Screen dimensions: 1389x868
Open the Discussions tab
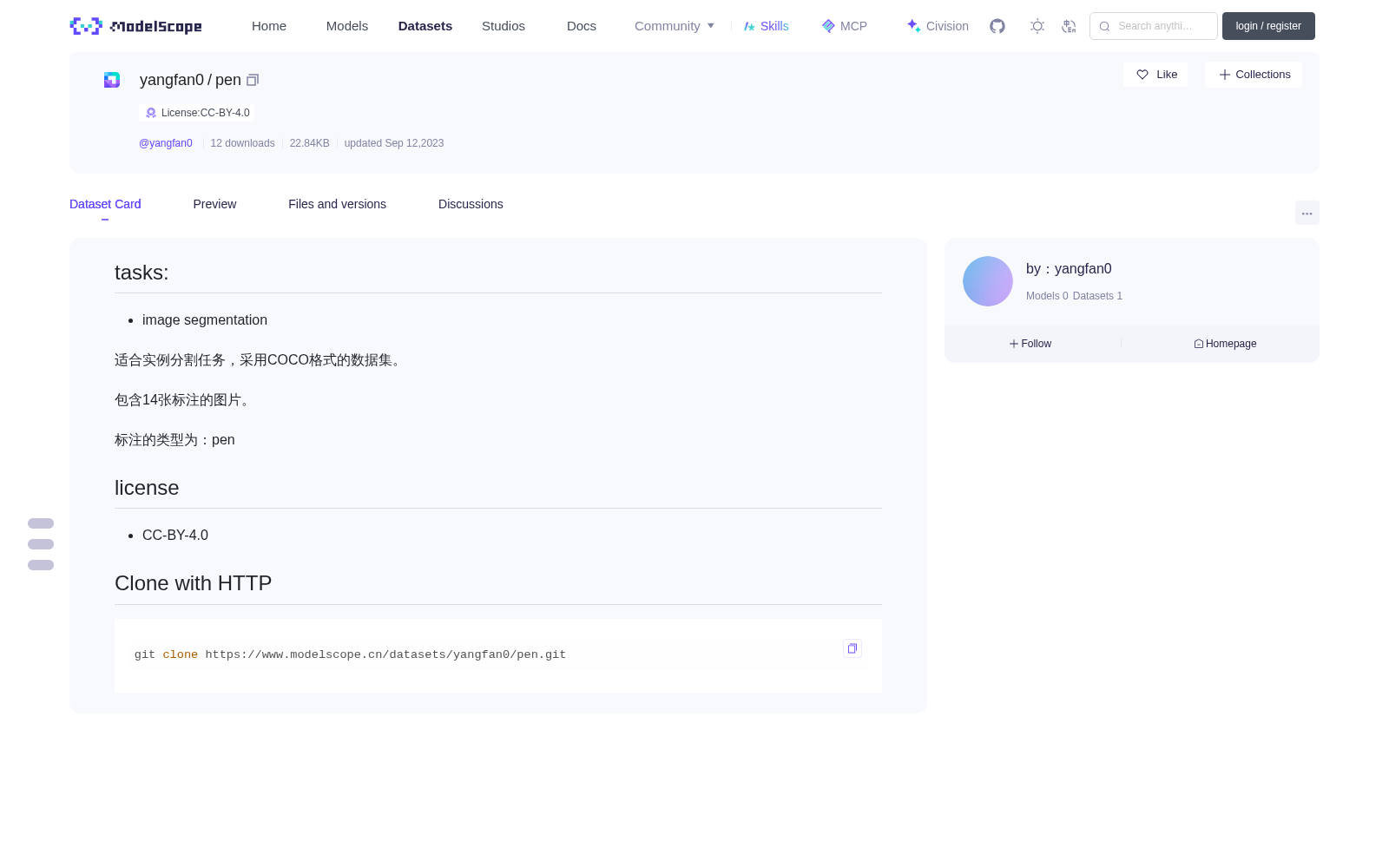coord(471,204)
